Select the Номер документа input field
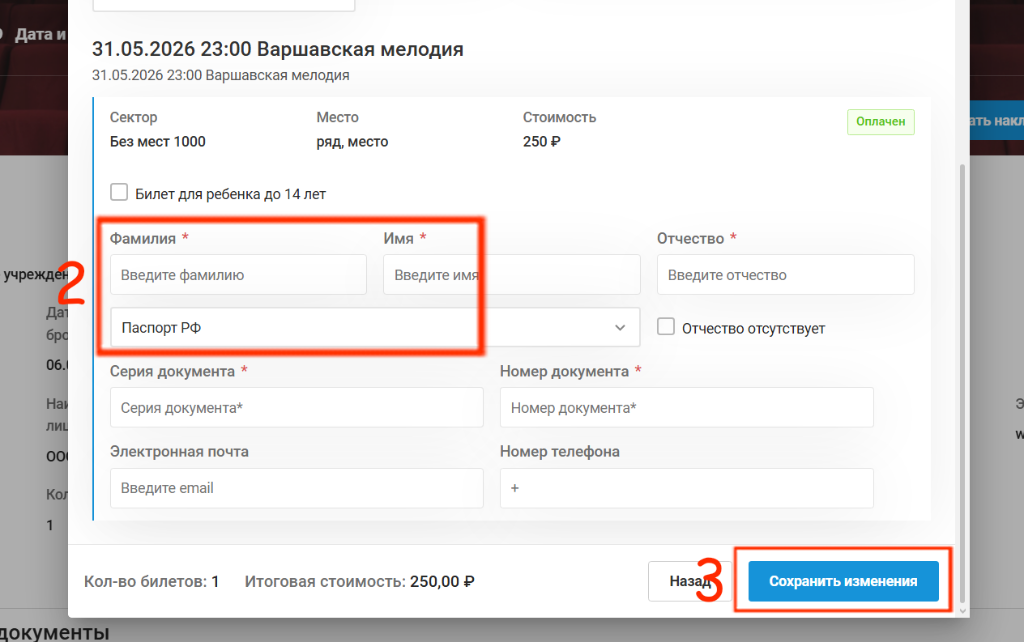 tap(686, 408)
